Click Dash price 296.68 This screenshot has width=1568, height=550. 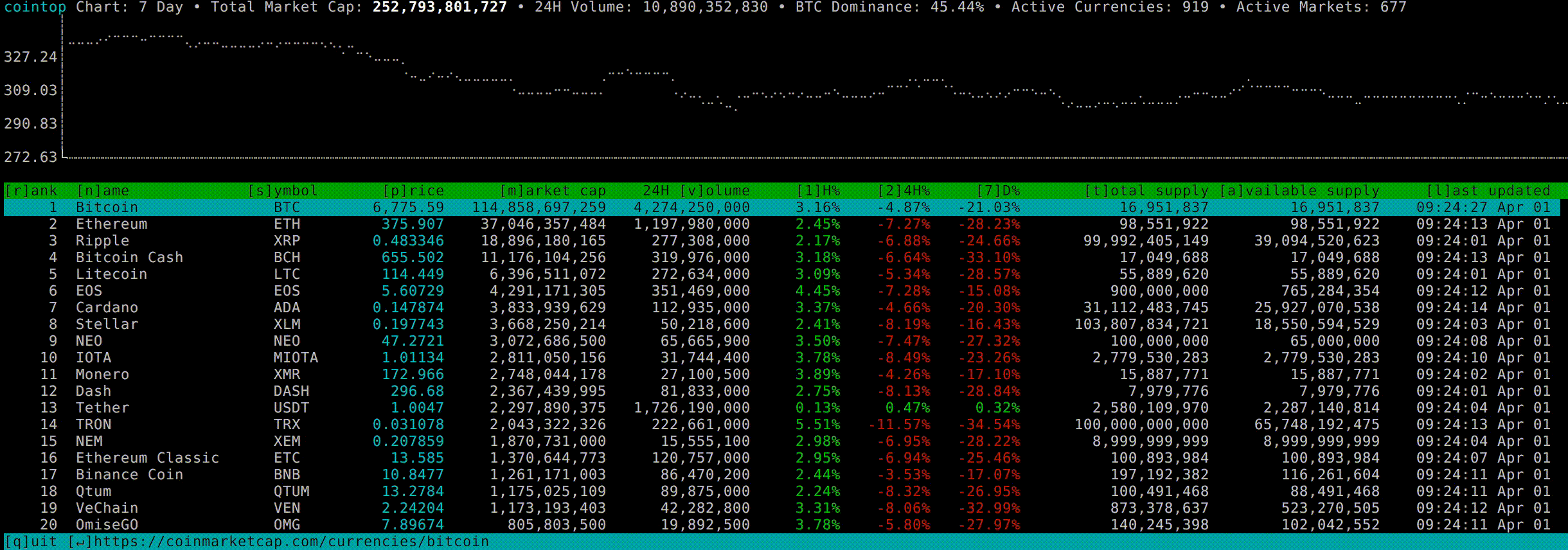coord(418,391)
